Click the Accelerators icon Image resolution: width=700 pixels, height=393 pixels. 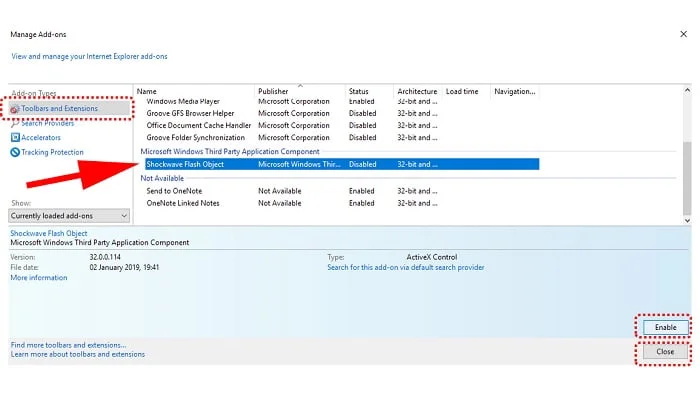(15, 138)
